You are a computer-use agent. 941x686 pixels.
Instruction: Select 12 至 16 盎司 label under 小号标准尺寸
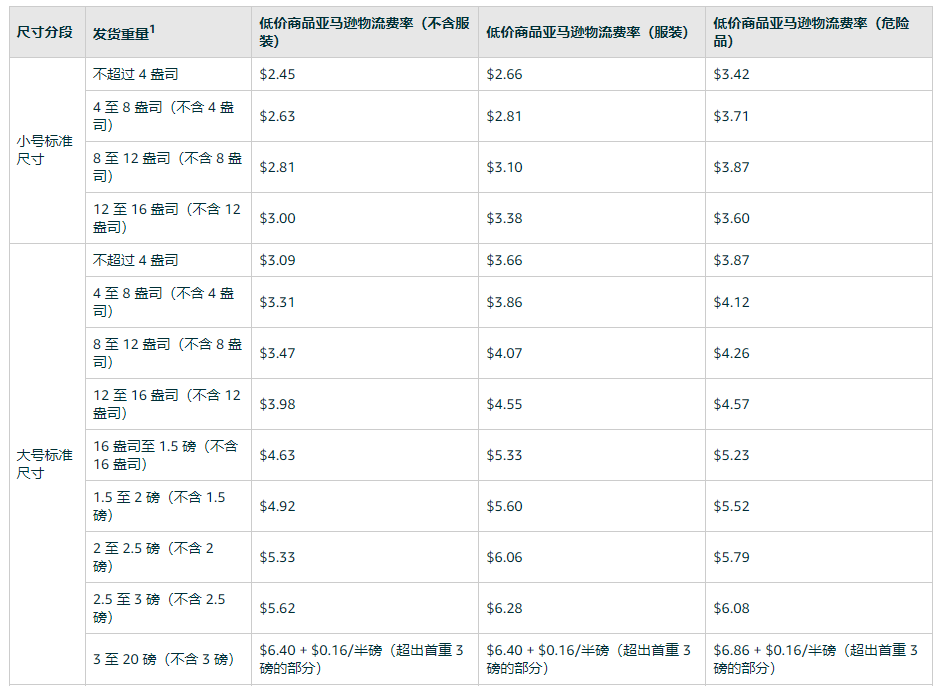pos(167,218)
